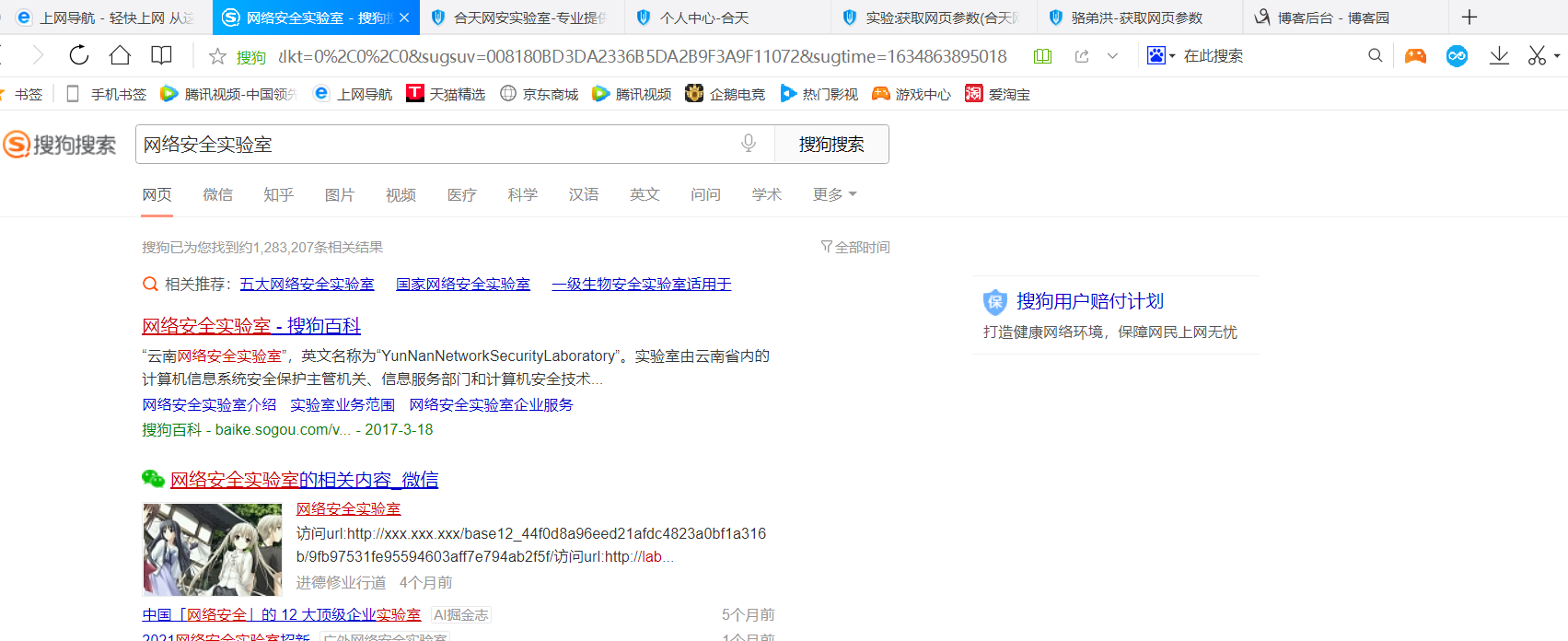Open 腾讯视频 bookmark
The height and width of the screenshot is (641, 1568).
[x=633, y=94]
